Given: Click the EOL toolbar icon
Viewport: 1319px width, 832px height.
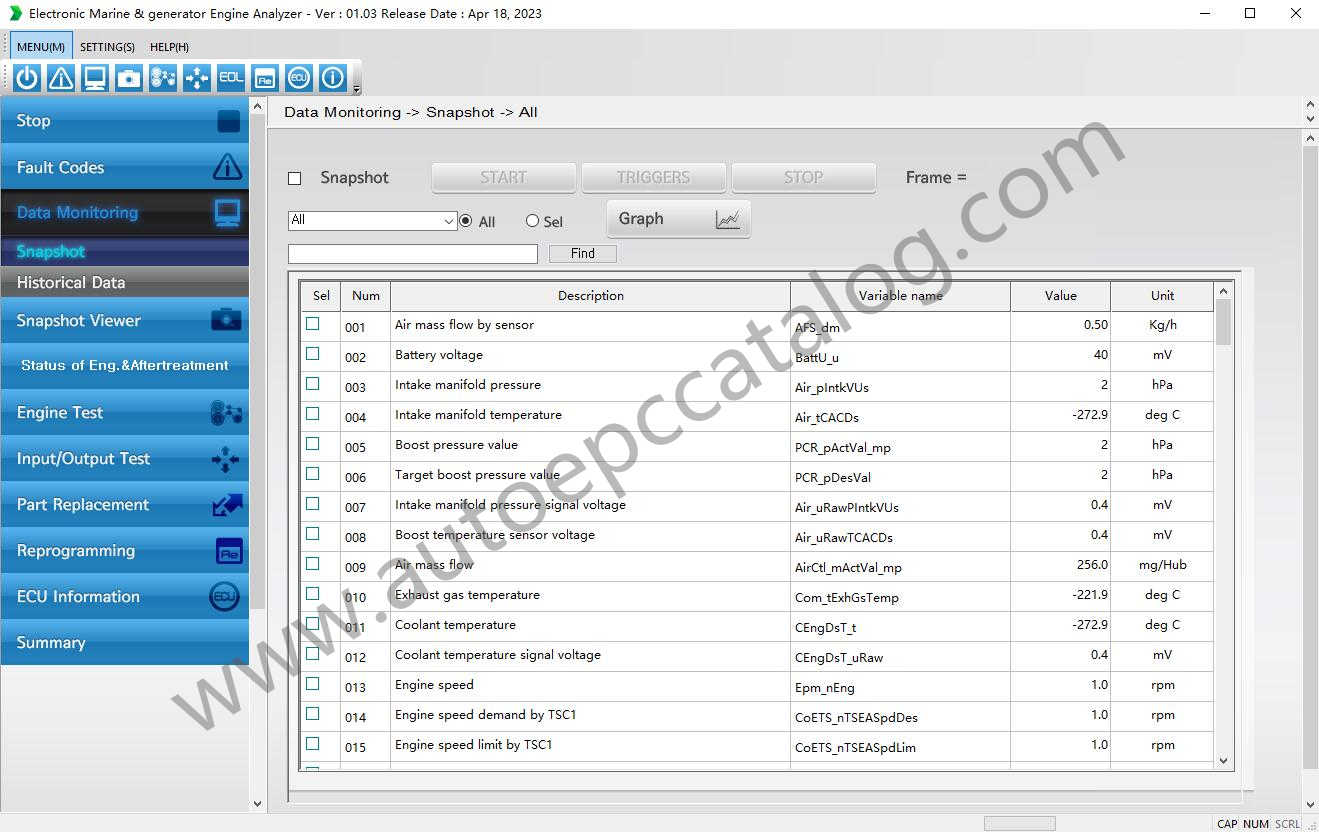Looking at the screenshot, I should tap(231, 78).
